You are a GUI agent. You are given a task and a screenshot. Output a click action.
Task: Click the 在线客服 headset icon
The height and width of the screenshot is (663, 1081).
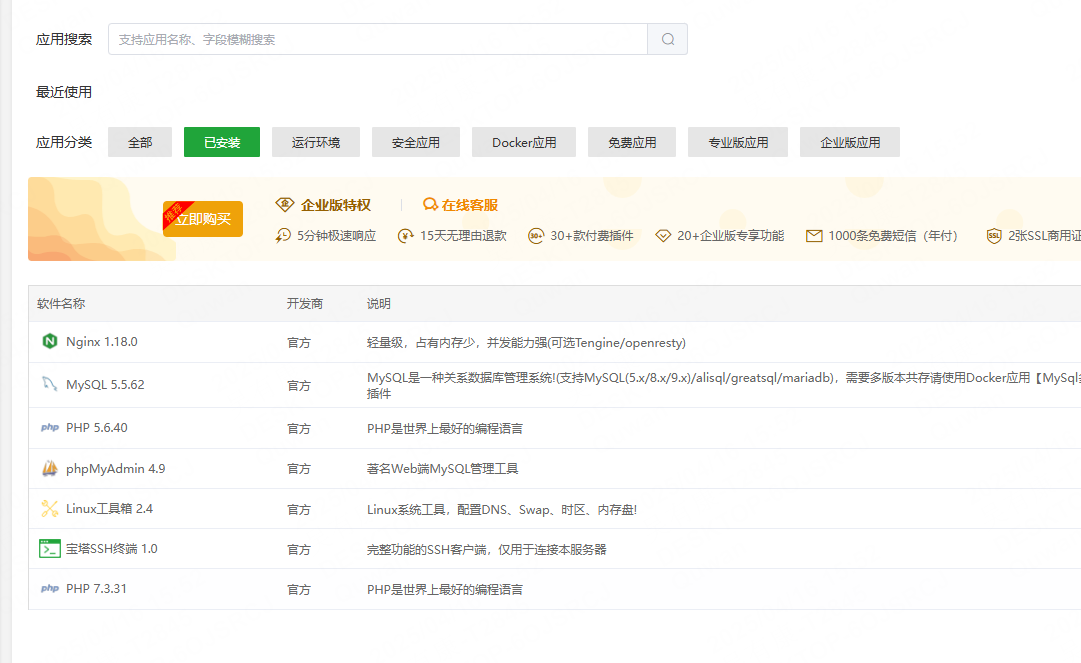(427, 204)
